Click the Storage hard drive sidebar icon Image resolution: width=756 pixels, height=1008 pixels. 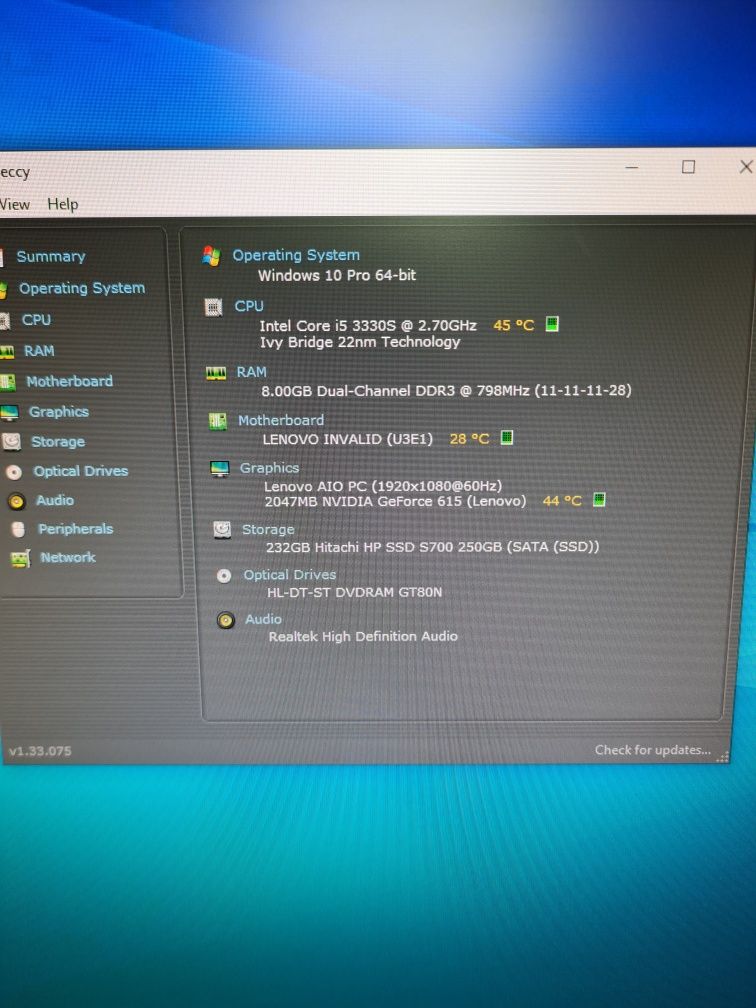12,442
